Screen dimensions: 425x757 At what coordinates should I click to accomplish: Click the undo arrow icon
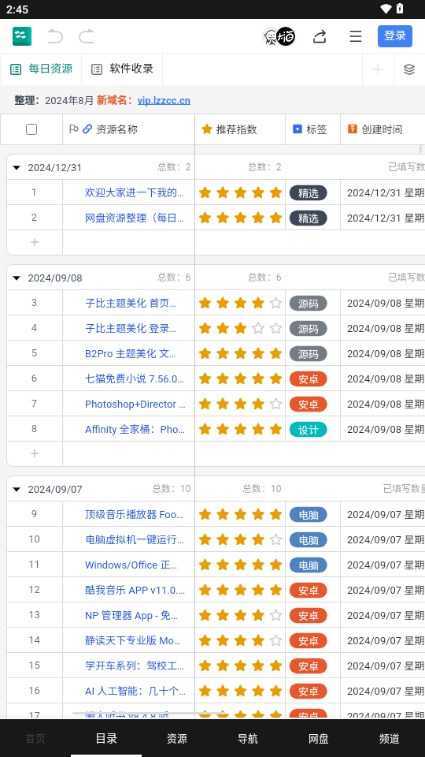pos(55,36)
